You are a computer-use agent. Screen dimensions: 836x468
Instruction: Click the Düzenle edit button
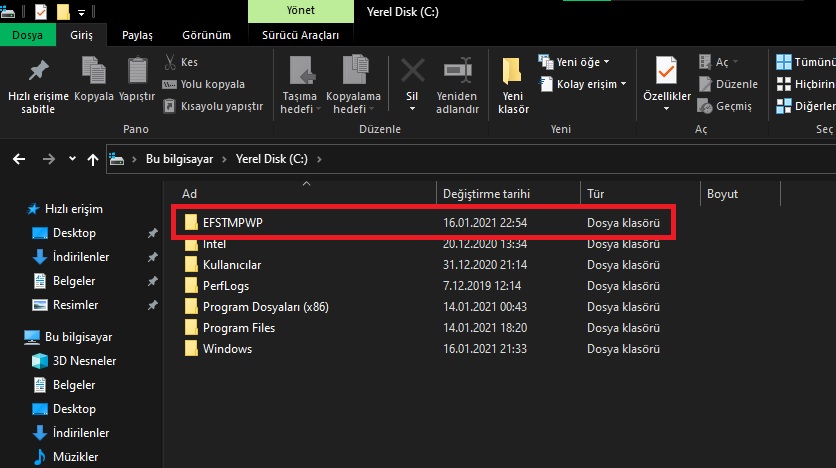pos(728,84)
